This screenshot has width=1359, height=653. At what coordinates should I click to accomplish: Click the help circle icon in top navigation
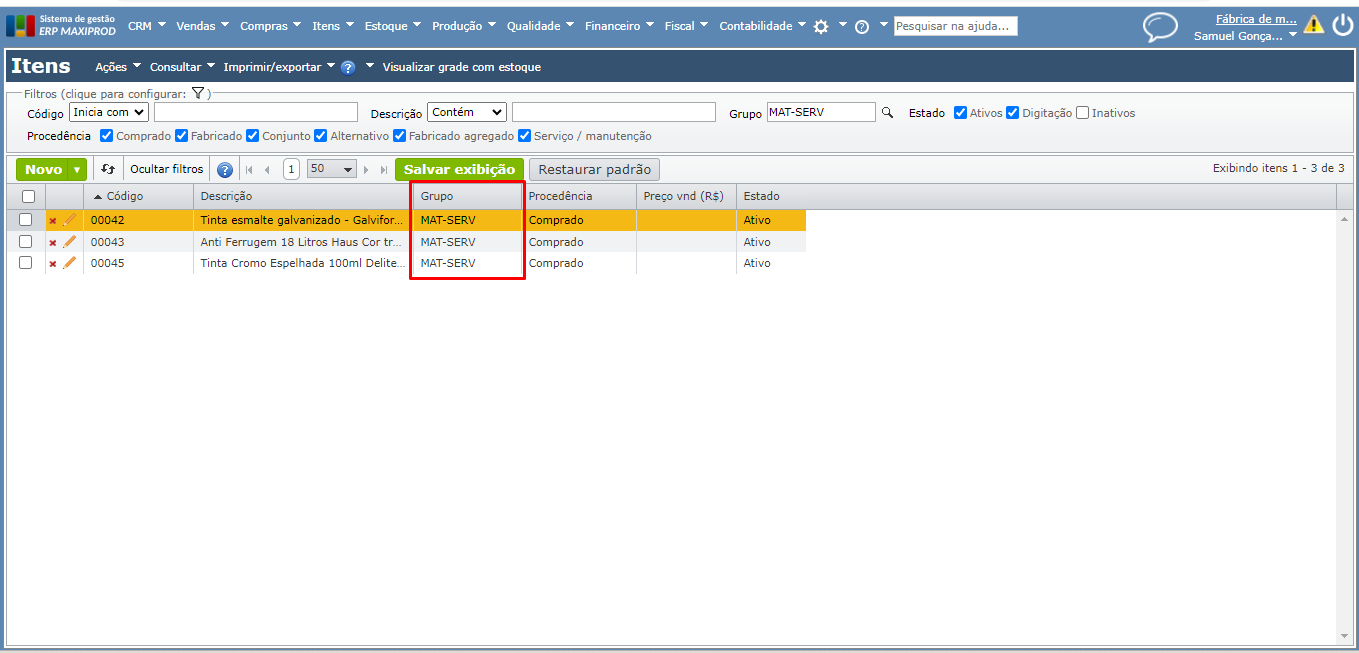pos(862,27)
